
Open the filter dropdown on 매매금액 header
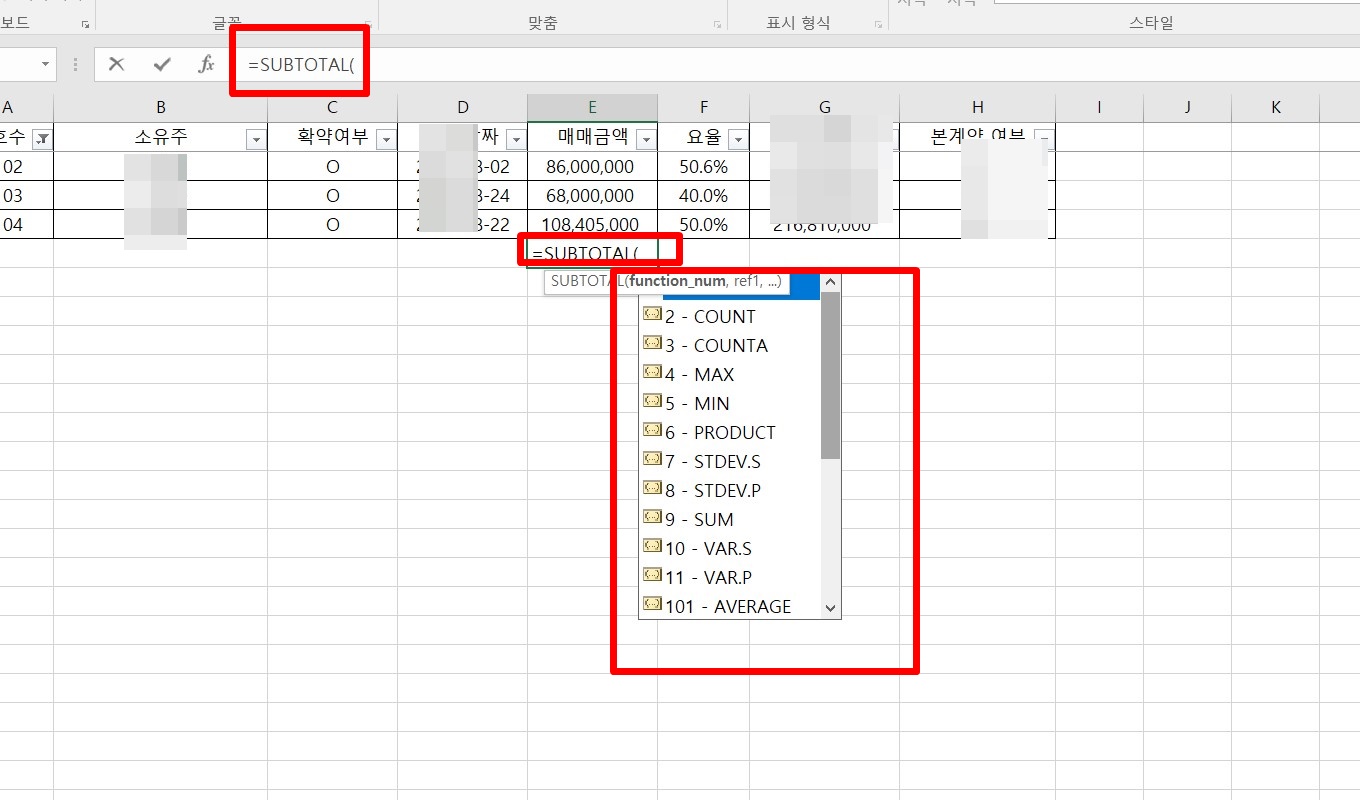click(646, 139)
